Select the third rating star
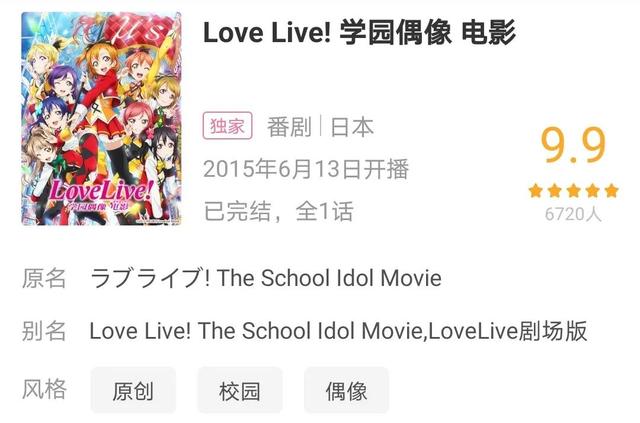 click(573, 191)
